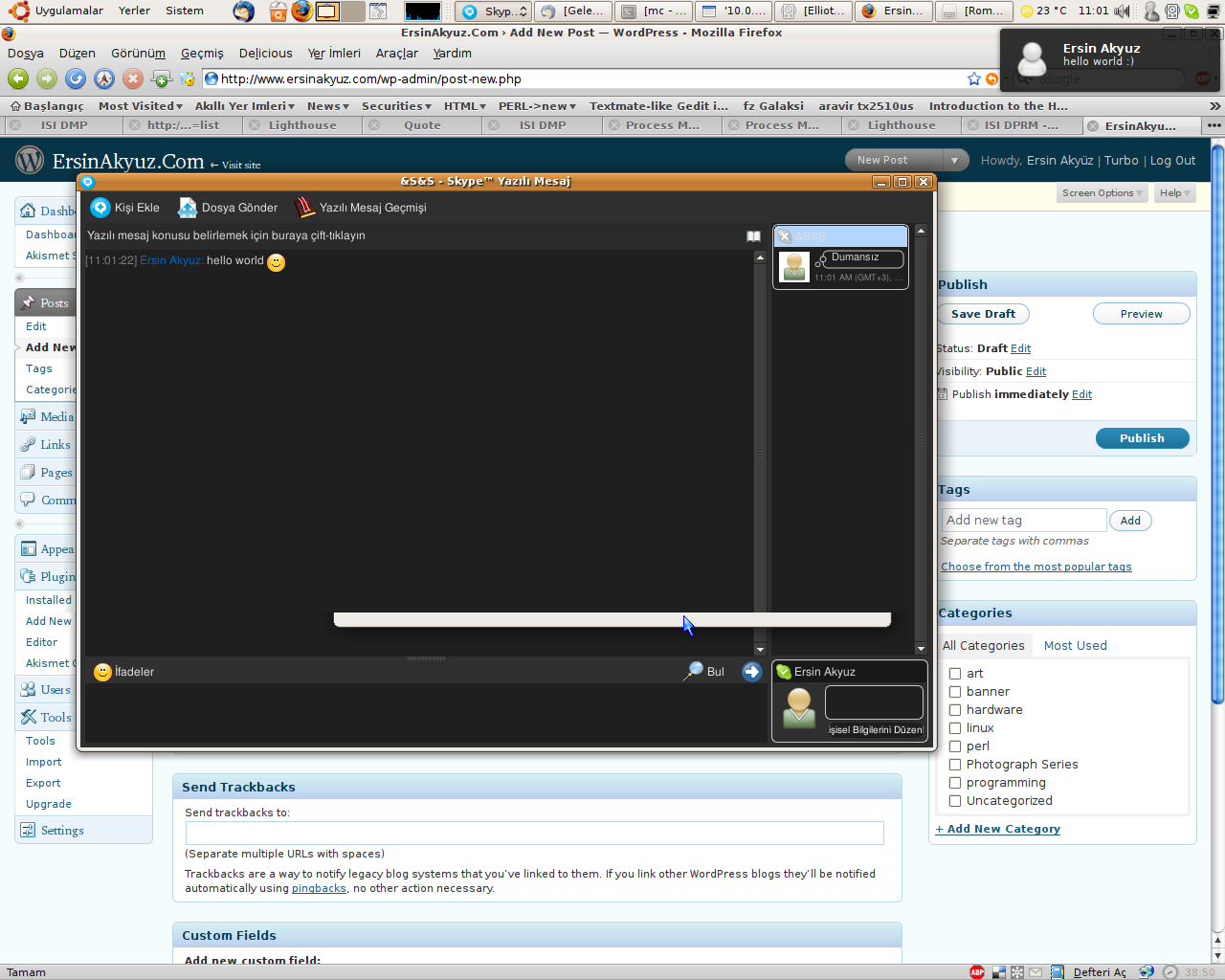Check the Photograph Series checkbox
Screen dimensions: 1225x980
coord(955,765)
